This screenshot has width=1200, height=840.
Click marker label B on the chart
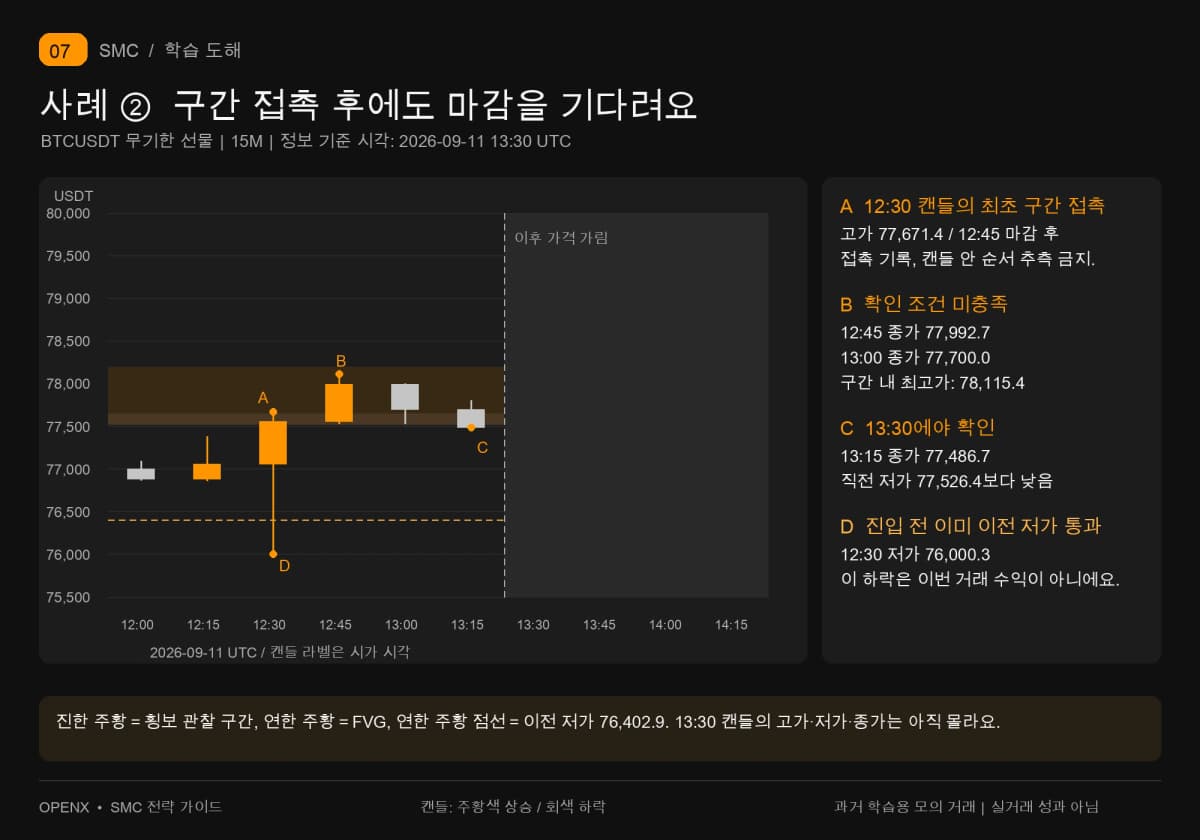click(x=341, y=361)
